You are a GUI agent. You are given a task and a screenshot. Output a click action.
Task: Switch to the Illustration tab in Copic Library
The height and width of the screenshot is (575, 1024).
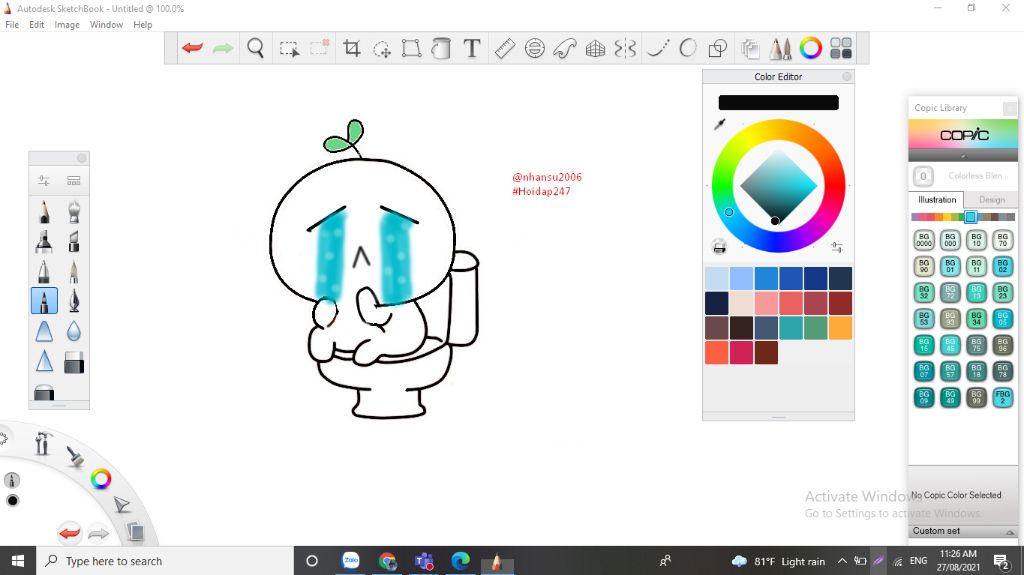936,199
